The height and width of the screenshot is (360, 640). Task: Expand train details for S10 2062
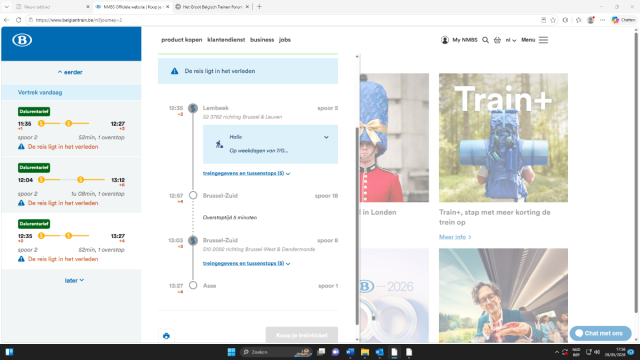point(247,264)
